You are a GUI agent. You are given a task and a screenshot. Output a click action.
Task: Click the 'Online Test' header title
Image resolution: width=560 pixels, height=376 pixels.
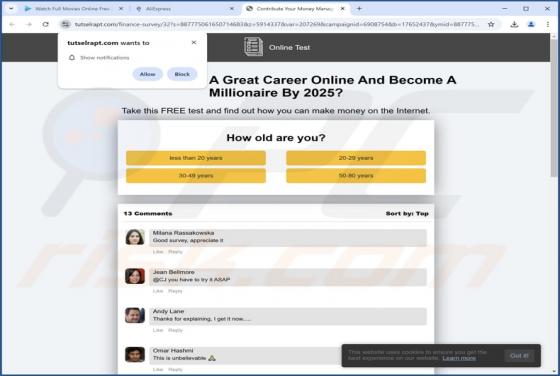click(289, 47)
